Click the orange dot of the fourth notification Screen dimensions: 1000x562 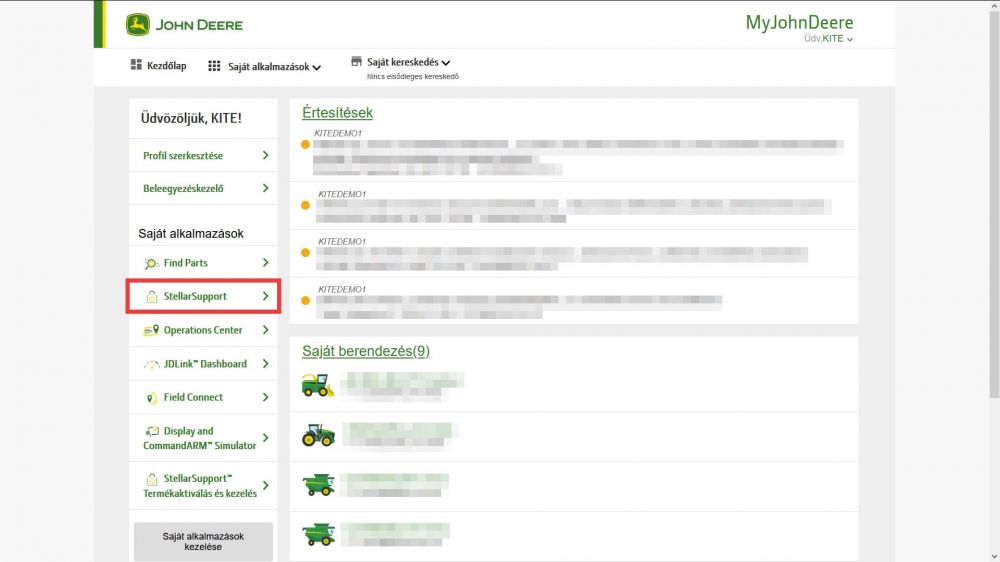pyautogui.click(x=305, y=300)
